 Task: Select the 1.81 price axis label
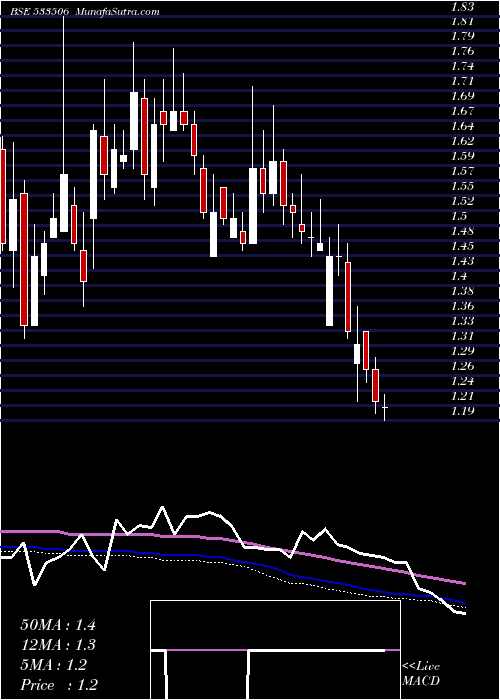point(462,21)
